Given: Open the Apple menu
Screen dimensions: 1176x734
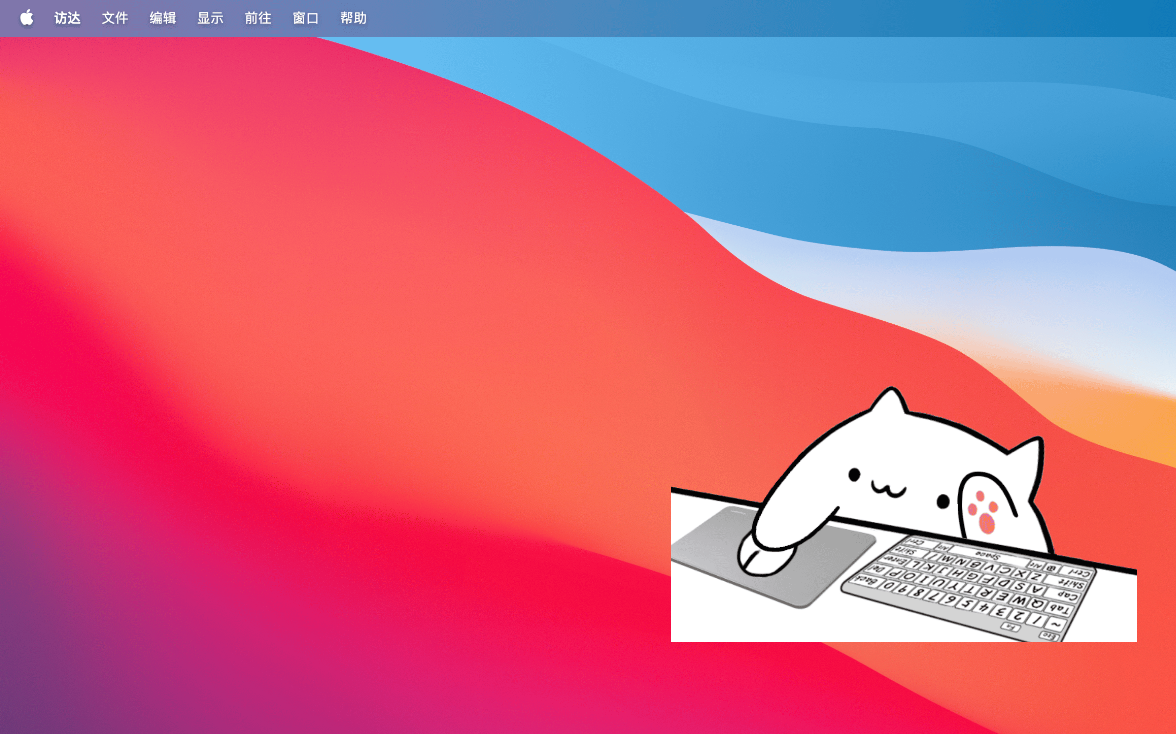Looking at the screenshot, I should [x=27, y=17].
